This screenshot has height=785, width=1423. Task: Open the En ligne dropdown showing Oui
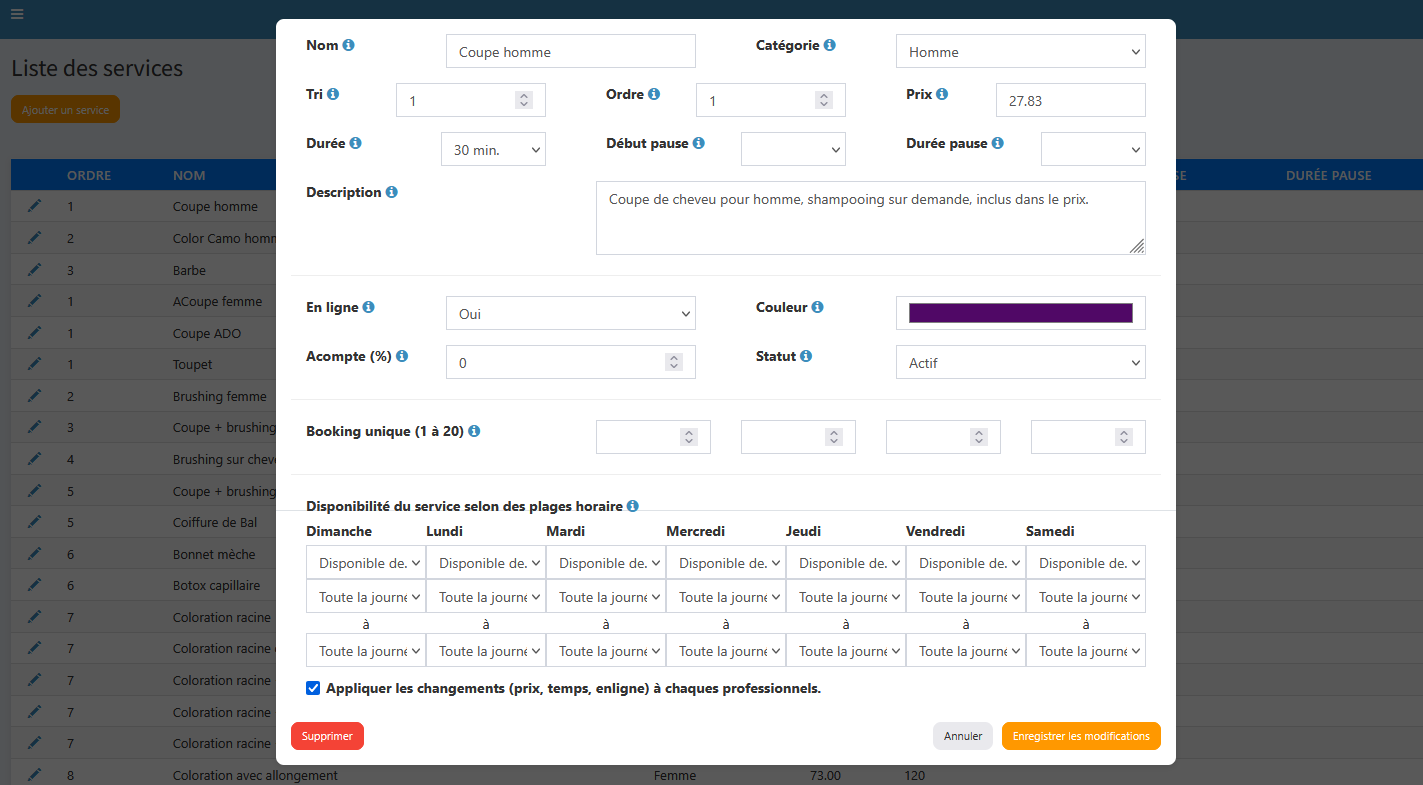[570, 313]
